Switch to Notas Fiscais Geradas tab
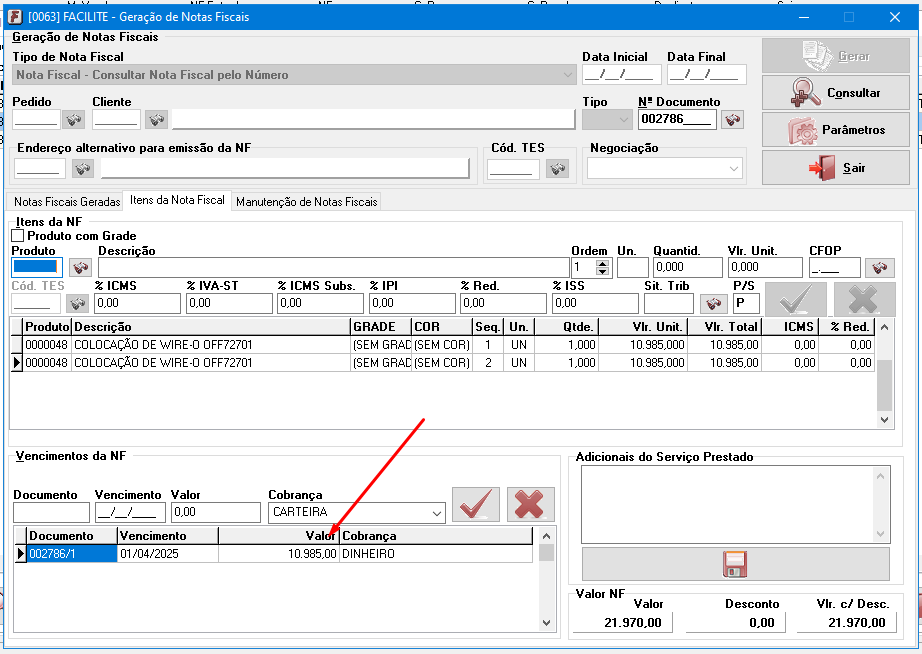Image resolution: width=922 pixels, height=654 pixels. click(x=67, y=202)
